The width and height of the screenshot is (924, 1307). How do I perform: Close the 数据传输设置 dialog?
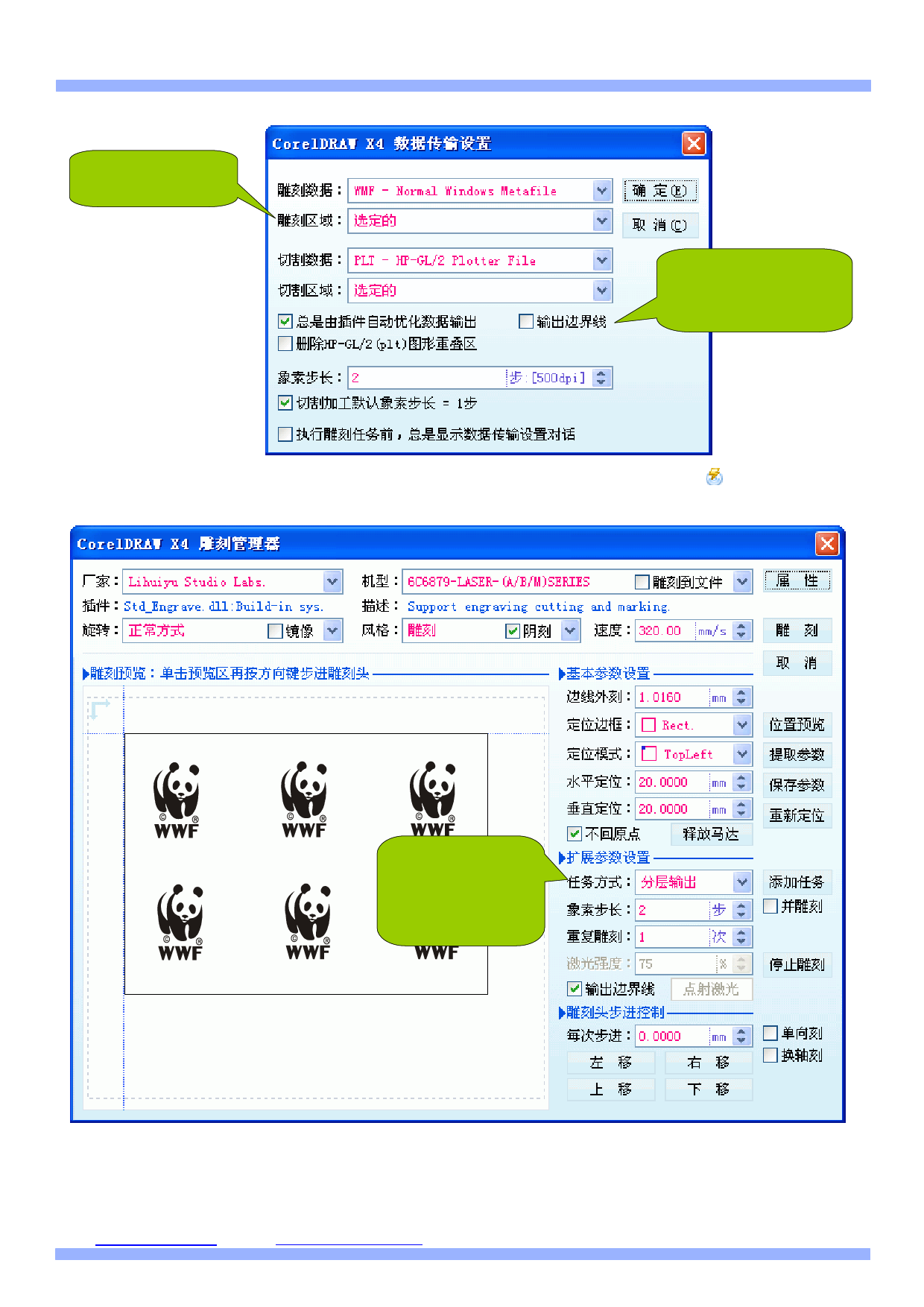[x=694, y=143]
